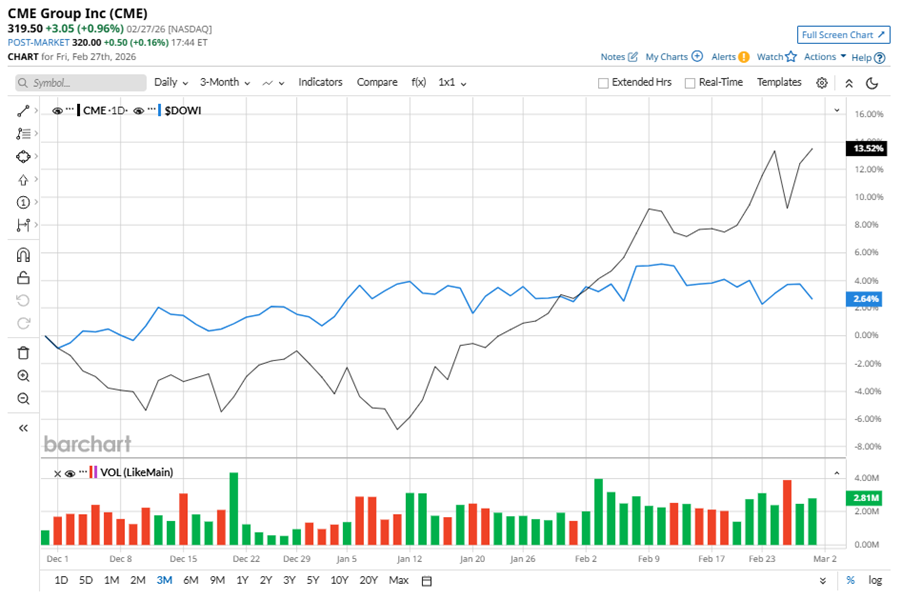Image resolution: width=902 pixels, height=600 pixels.
Task: Open the chart type line dropdown
Action: click(x=273, y=83)
